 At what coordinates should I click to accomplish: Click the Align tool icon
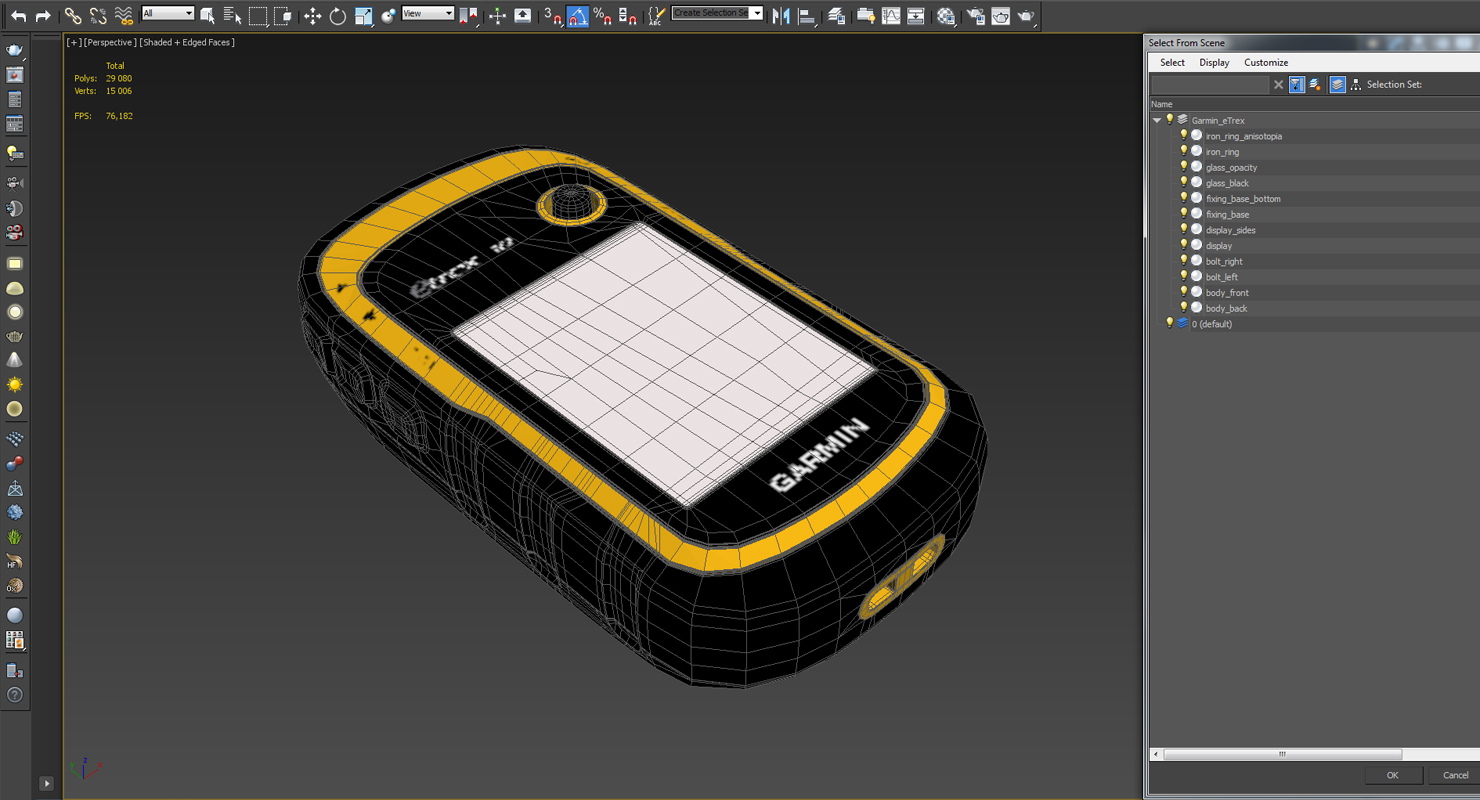pyautogui.click(x=806, y=15)
